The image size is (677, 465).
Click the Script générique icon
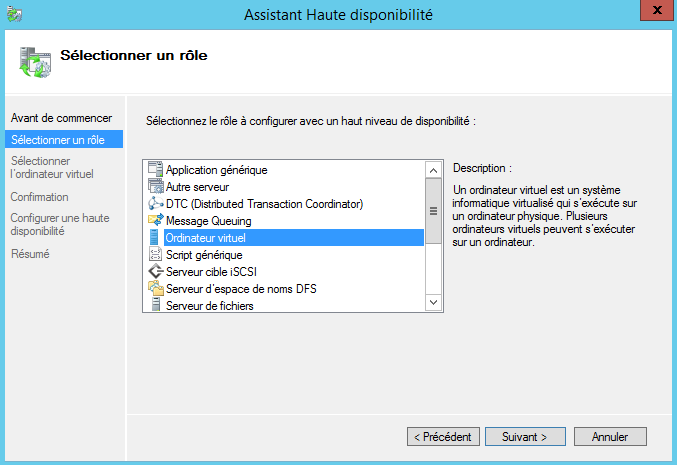pyautogui.click(x=155, y=255)
